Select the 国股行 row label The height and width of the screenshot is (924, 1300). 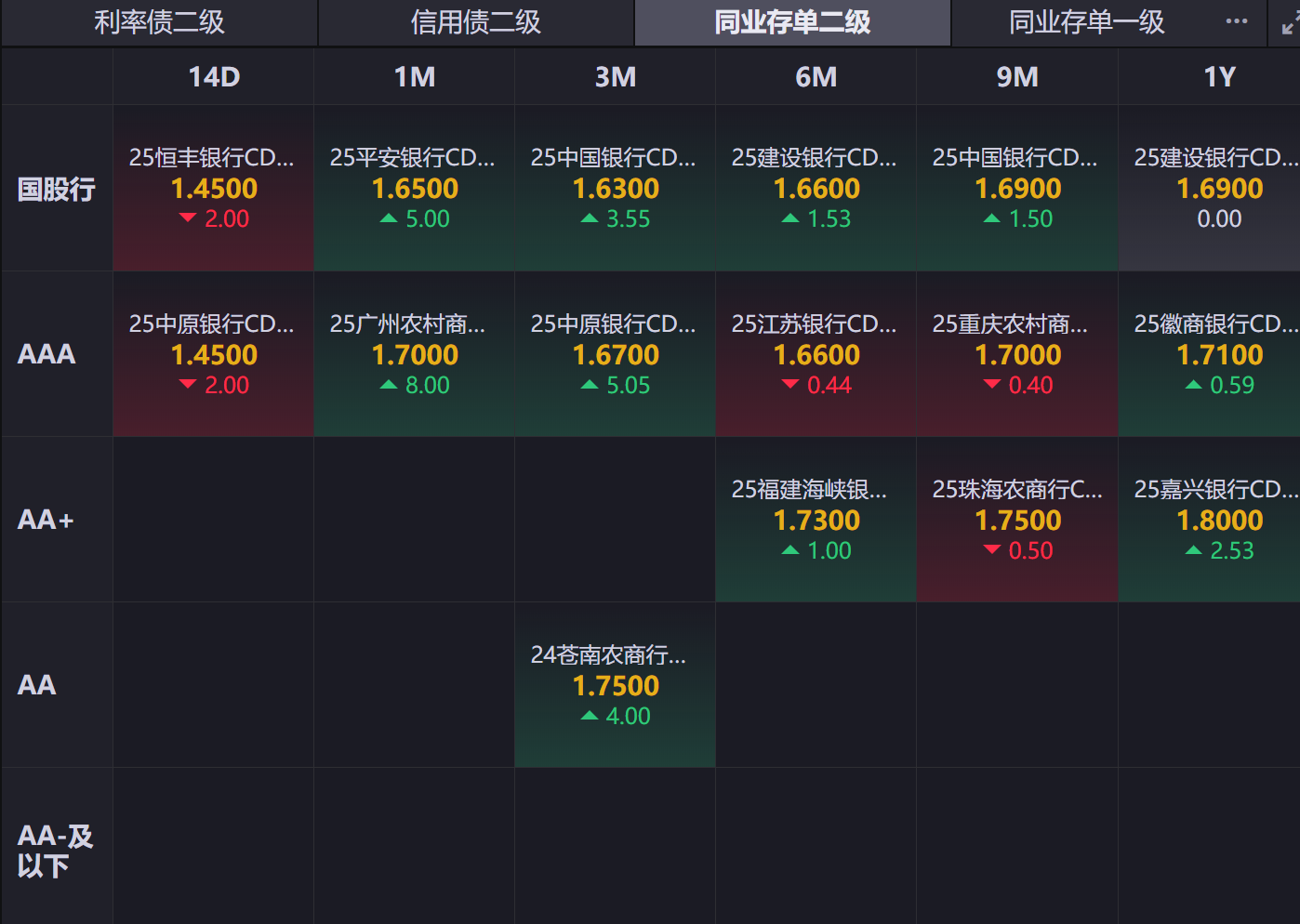pyautogui.click(x=57, y=189)
